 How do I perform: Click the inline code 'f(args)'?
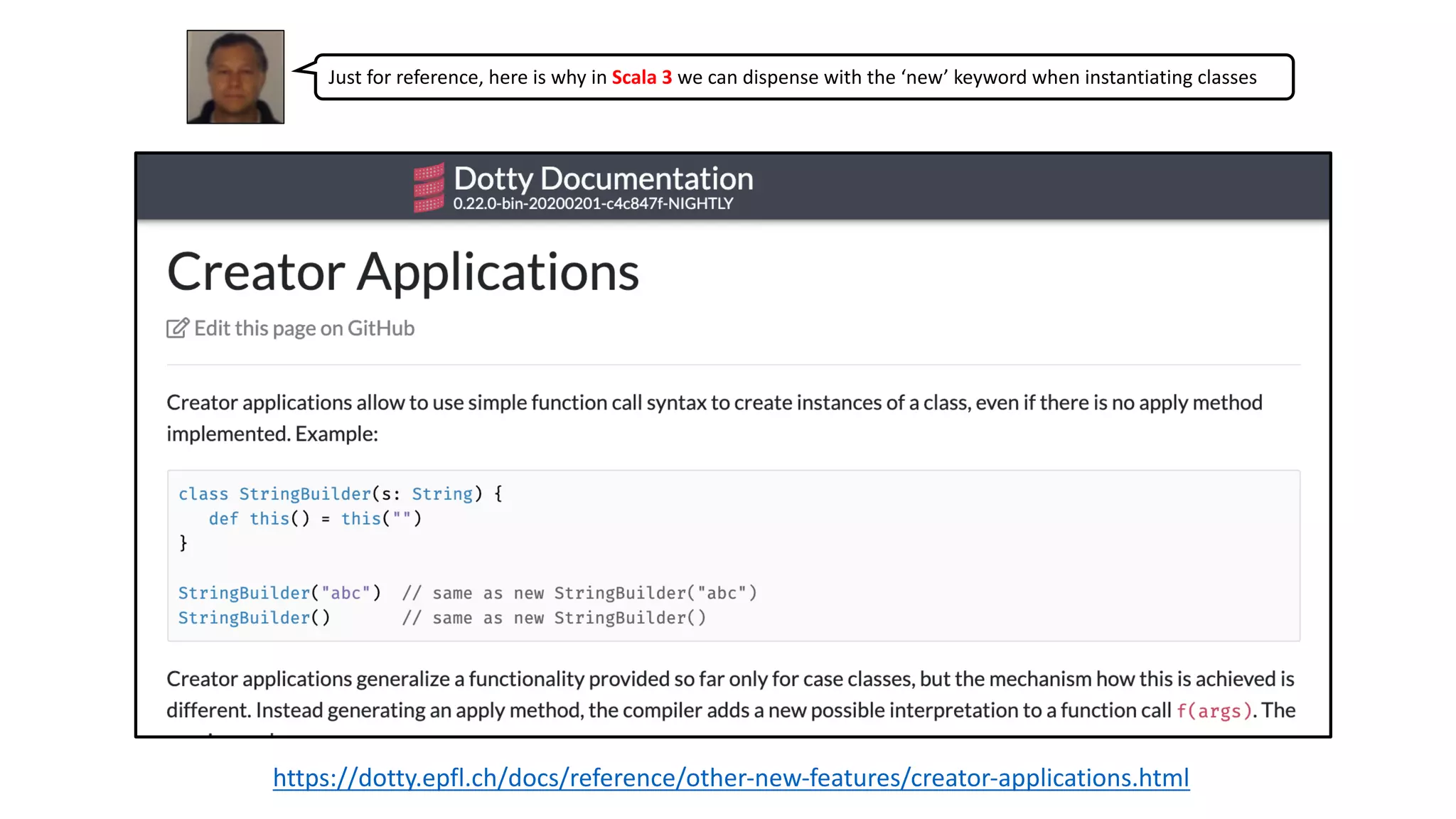pos(1214,710)
